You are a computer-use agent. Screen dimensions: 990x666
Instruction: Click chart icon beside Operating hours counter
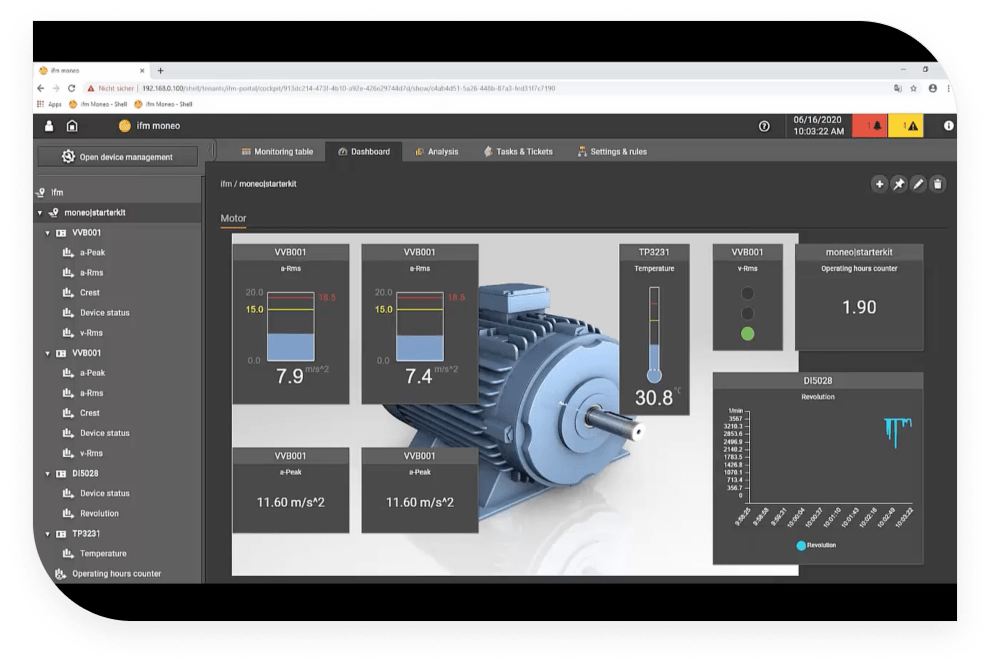point(60,574)
